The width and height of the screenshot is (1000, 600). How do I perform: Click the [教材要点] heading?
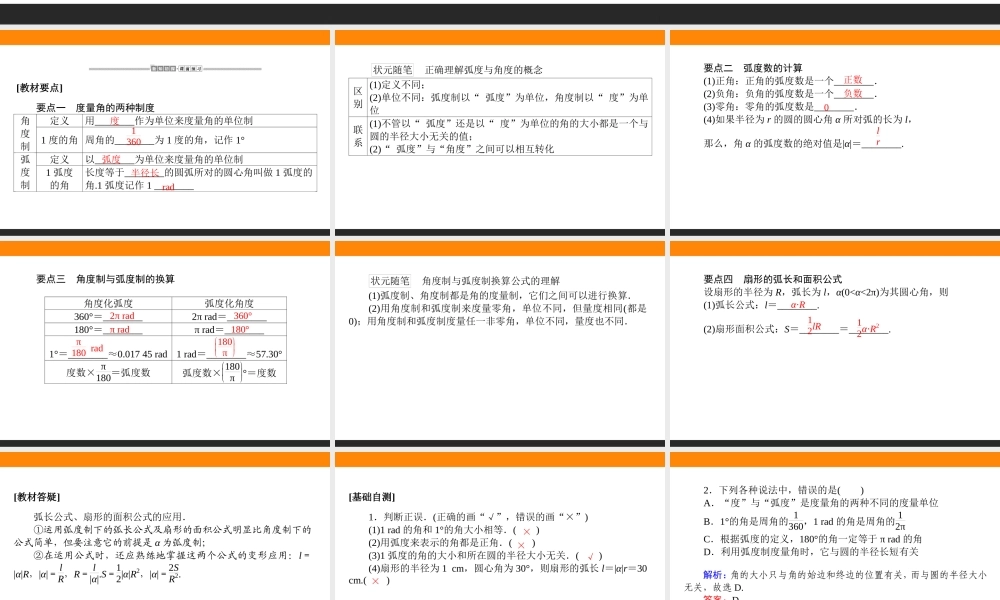(40, 88)
